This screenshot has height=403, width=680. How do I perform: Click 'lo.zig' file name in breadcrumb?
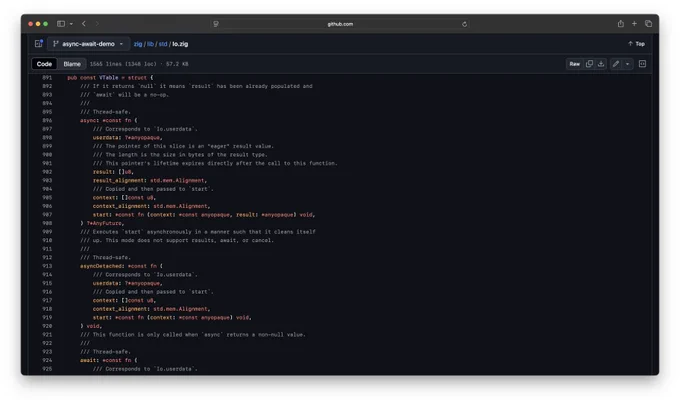[x=180, y=44]
